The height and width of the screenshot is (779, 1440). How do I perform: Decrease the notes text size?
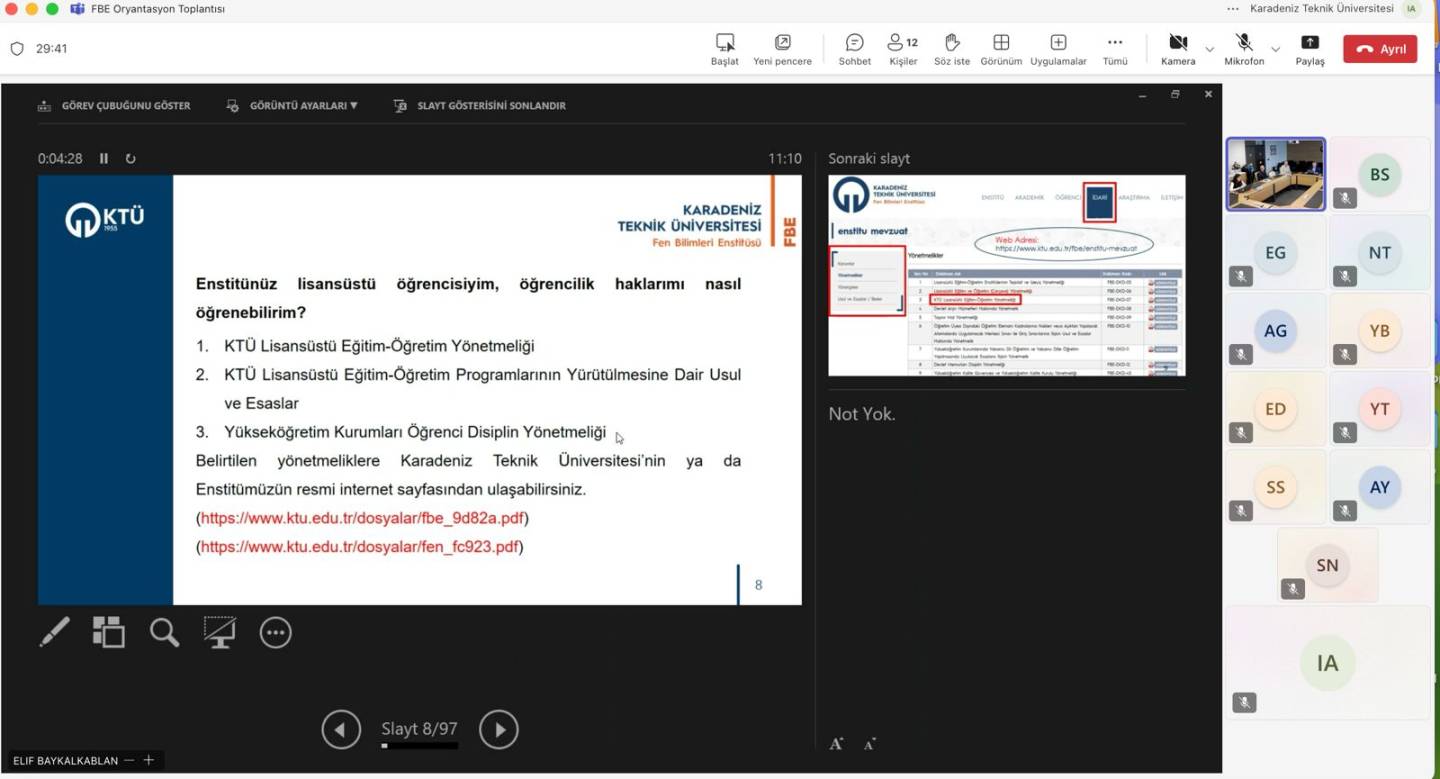pyautogui.click(x=870, y=743)
